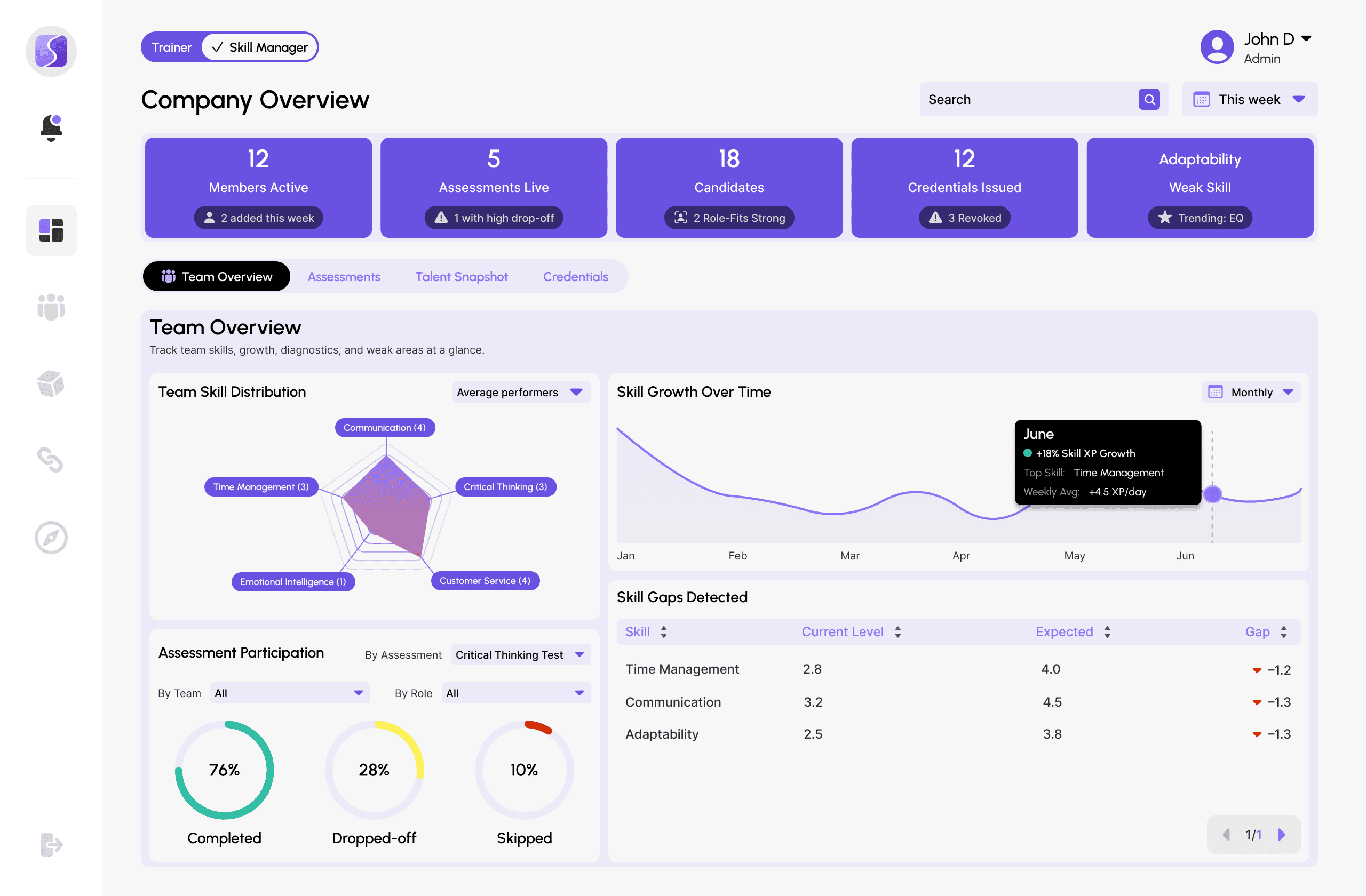Viewport: 1366px width, 896px height.
Task: Open the This week date dropdown
Action: click(1249, 99)
